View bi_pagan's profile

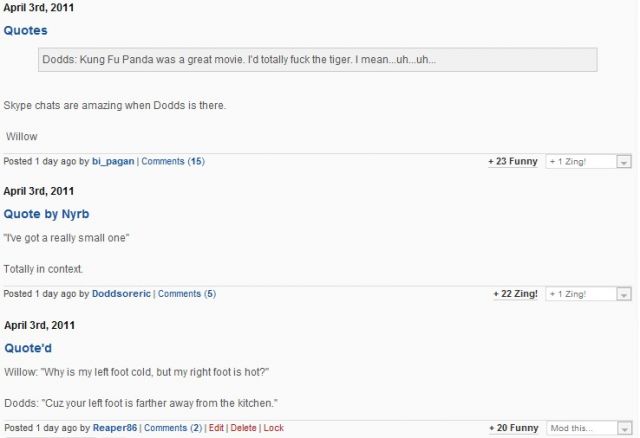(112, 161)
